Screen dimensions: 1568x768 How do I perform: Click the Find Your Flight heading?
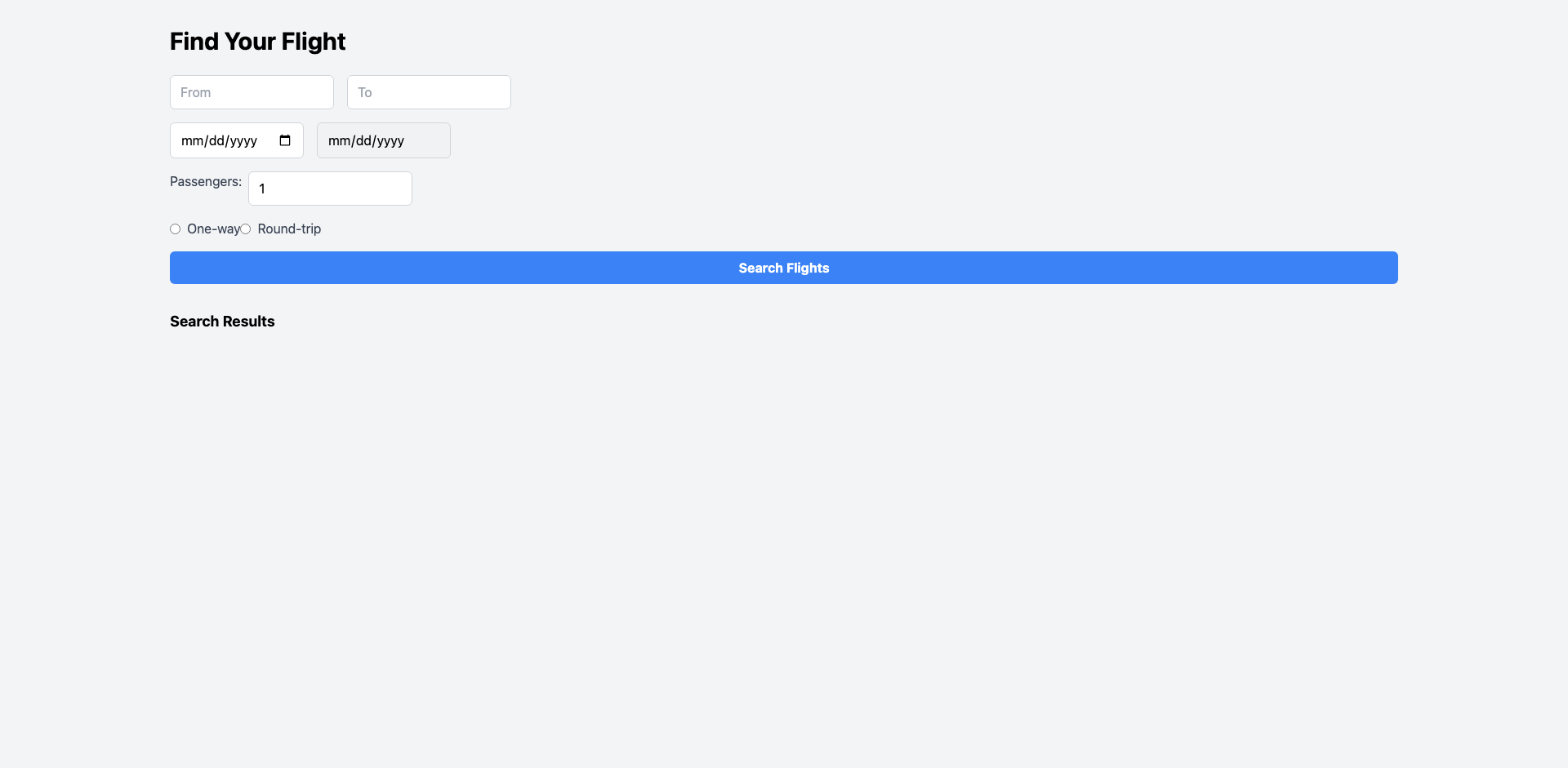(x=257, y=42)
